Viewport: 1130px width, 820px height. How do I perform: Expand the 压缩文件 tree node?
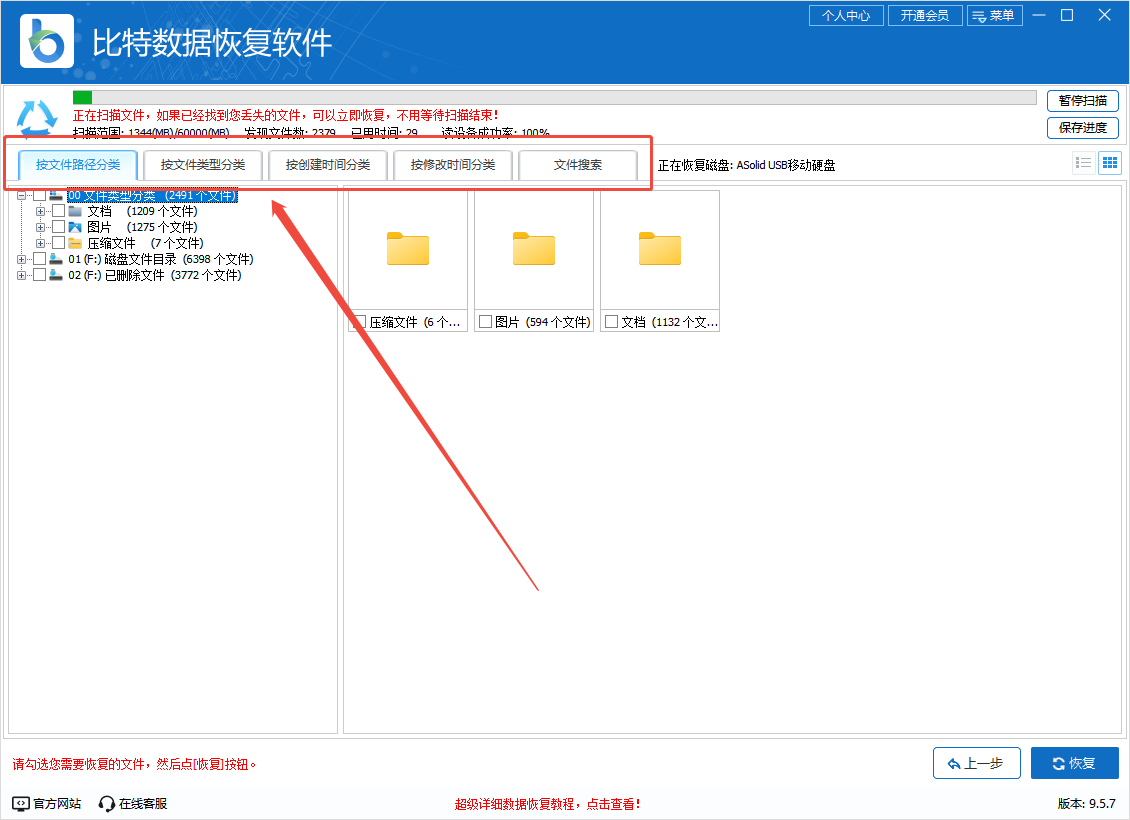pyautogui.click(x=40, y=243)
